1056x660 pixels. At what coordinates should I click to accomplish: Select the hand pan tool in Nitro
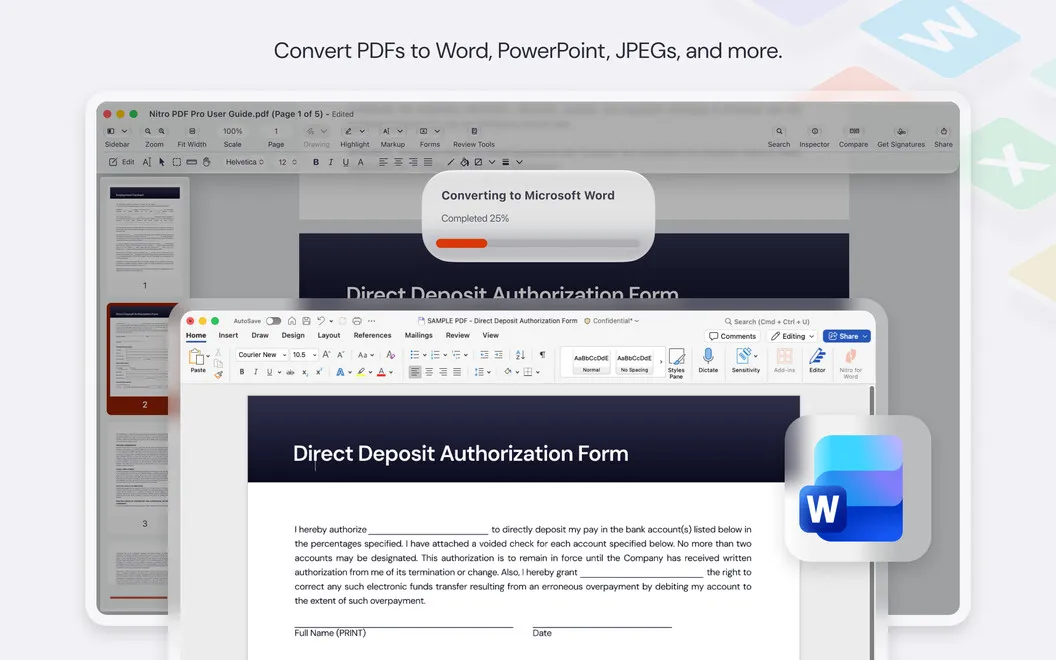(x=207, y=162)
